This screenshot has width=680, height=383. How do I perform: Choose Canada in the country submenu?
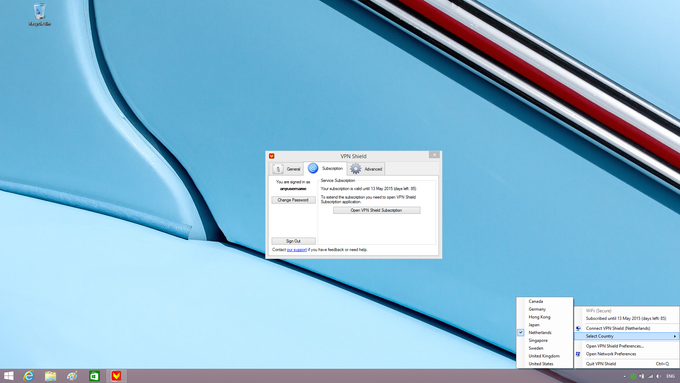pos(545,301)
